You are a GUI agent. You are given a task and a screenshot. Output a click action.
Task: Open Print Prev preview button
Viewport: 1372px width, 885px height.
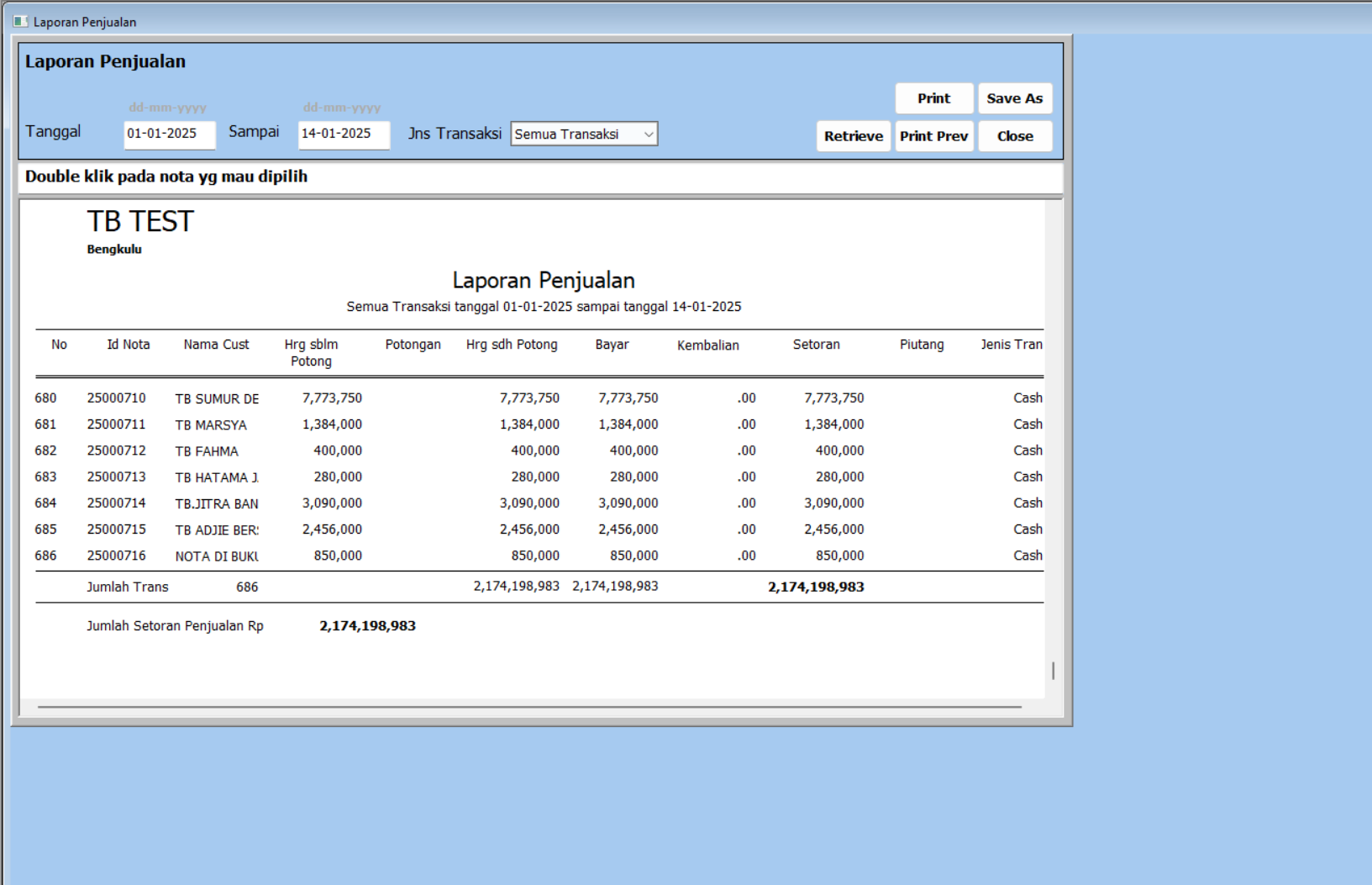[x=933, y=136]
